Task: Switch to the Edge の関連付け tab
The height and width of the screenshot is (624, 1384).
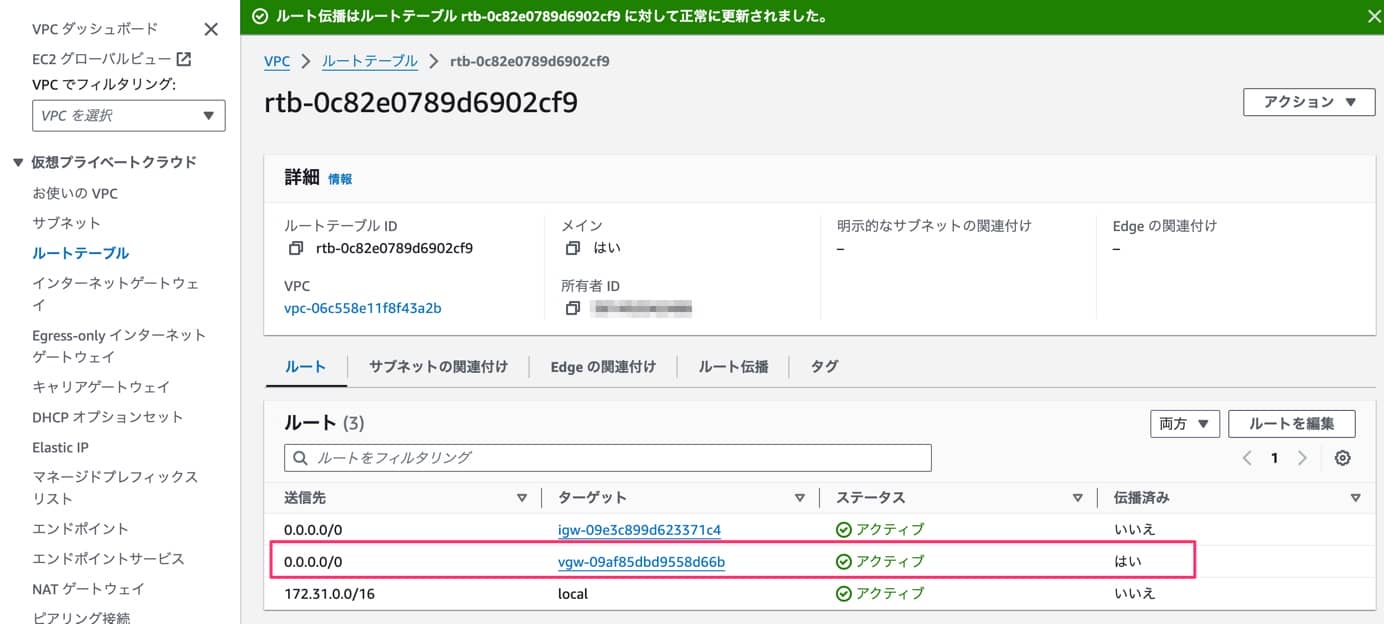Action: click(603, 367)
